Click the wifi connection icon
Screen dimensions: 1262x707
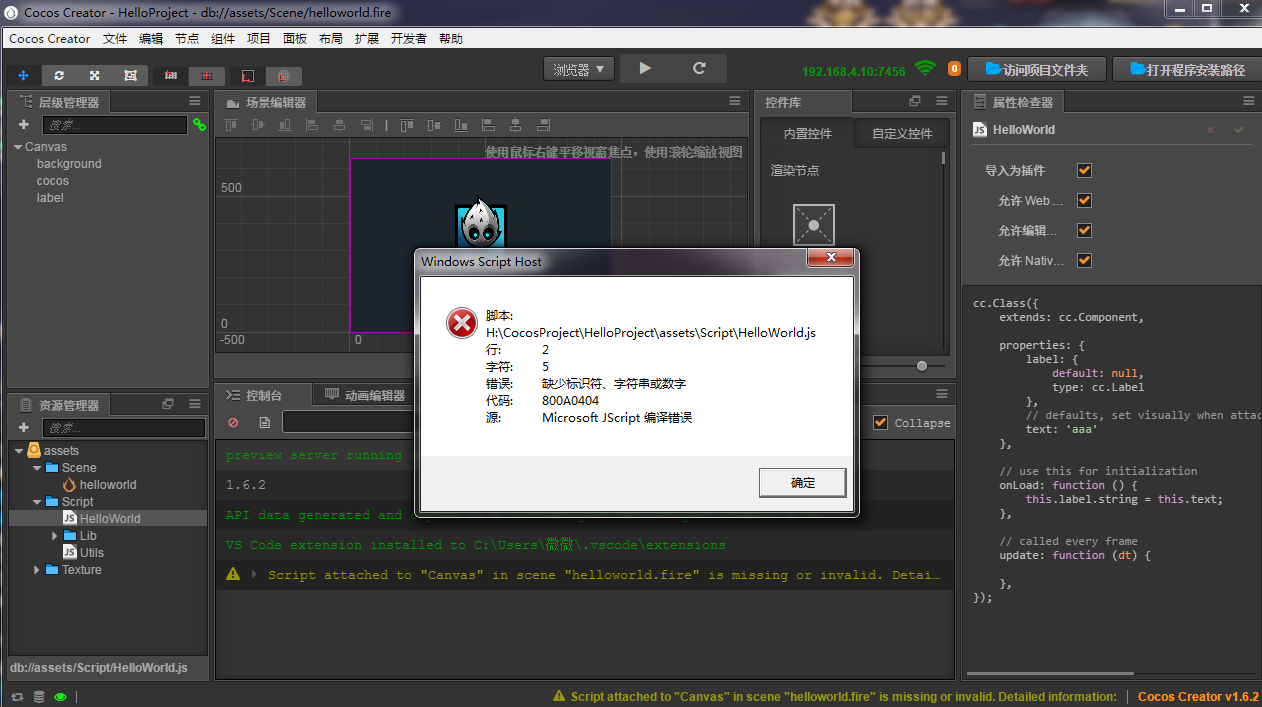[925, 68]
